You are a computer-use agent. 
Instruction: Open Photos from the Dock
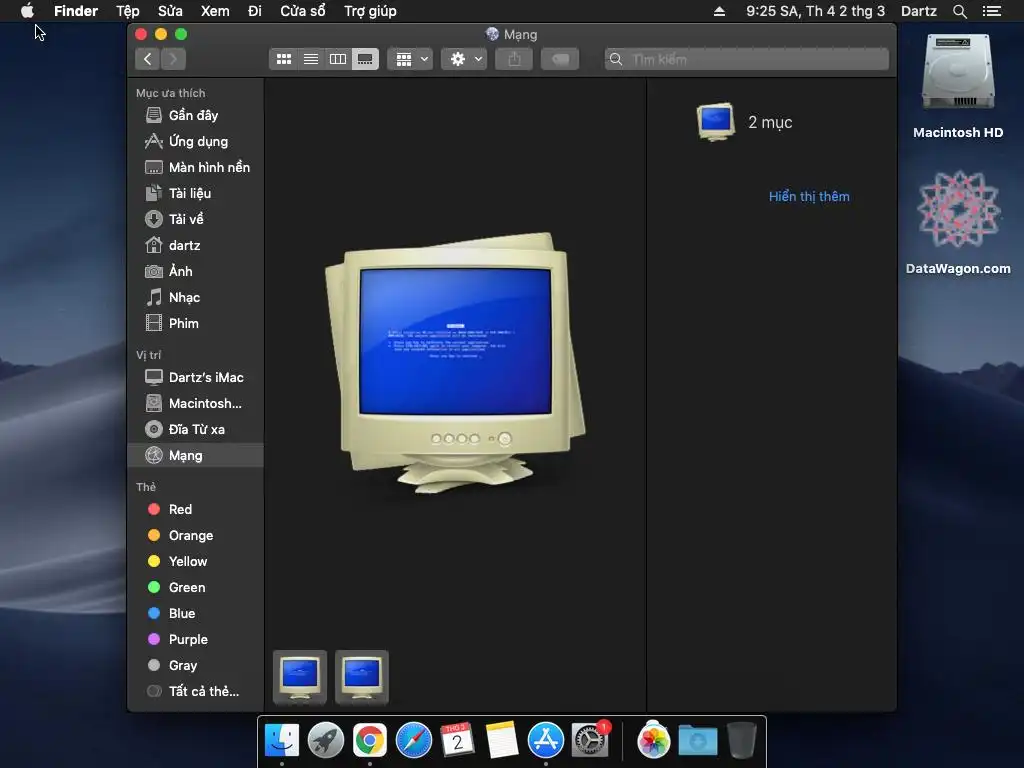coord(654,741)
